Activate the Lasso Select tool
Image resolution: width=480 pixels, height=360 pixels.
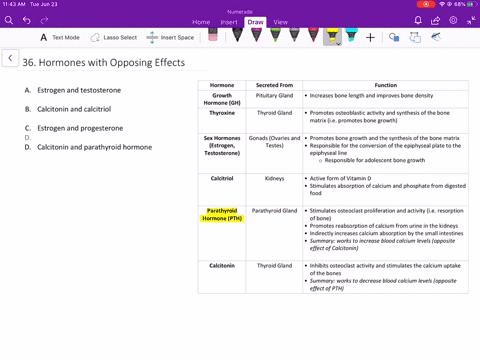tap(114, 38)
